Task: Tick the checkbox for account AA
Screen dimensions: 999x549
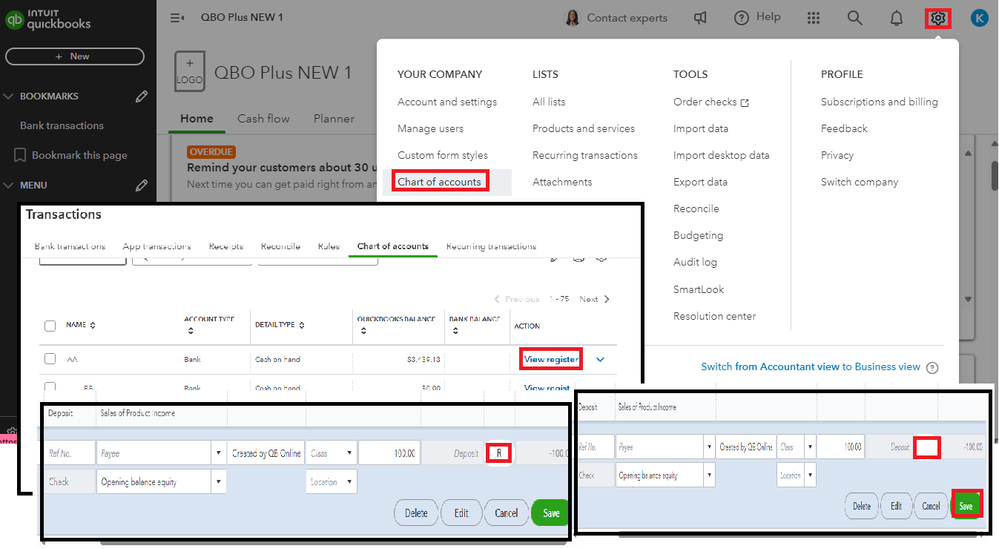Action: (50, 359)
